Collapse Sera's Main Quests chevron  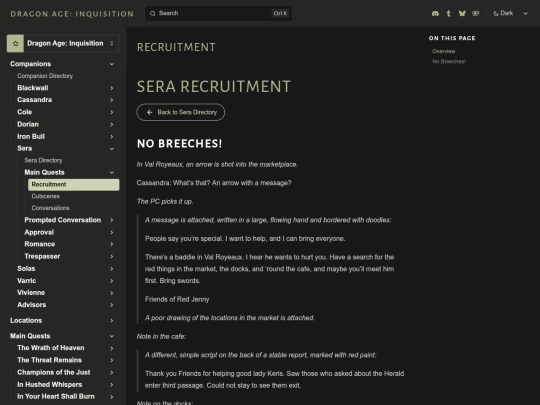click(112, 173)
